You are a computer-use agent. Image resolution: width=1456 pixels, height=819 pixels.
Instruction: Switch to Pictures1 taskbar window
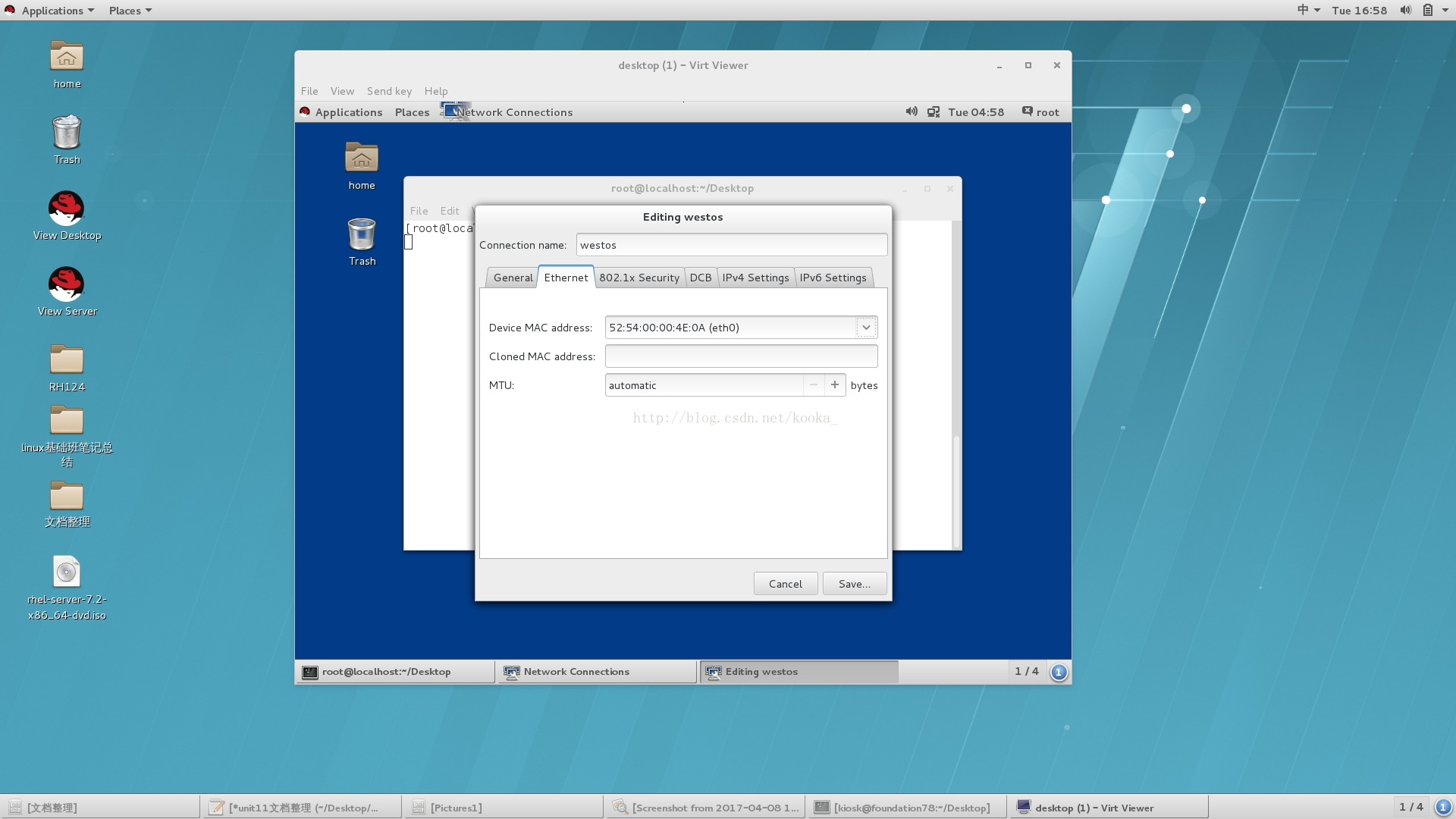click(x=504, y=808)
